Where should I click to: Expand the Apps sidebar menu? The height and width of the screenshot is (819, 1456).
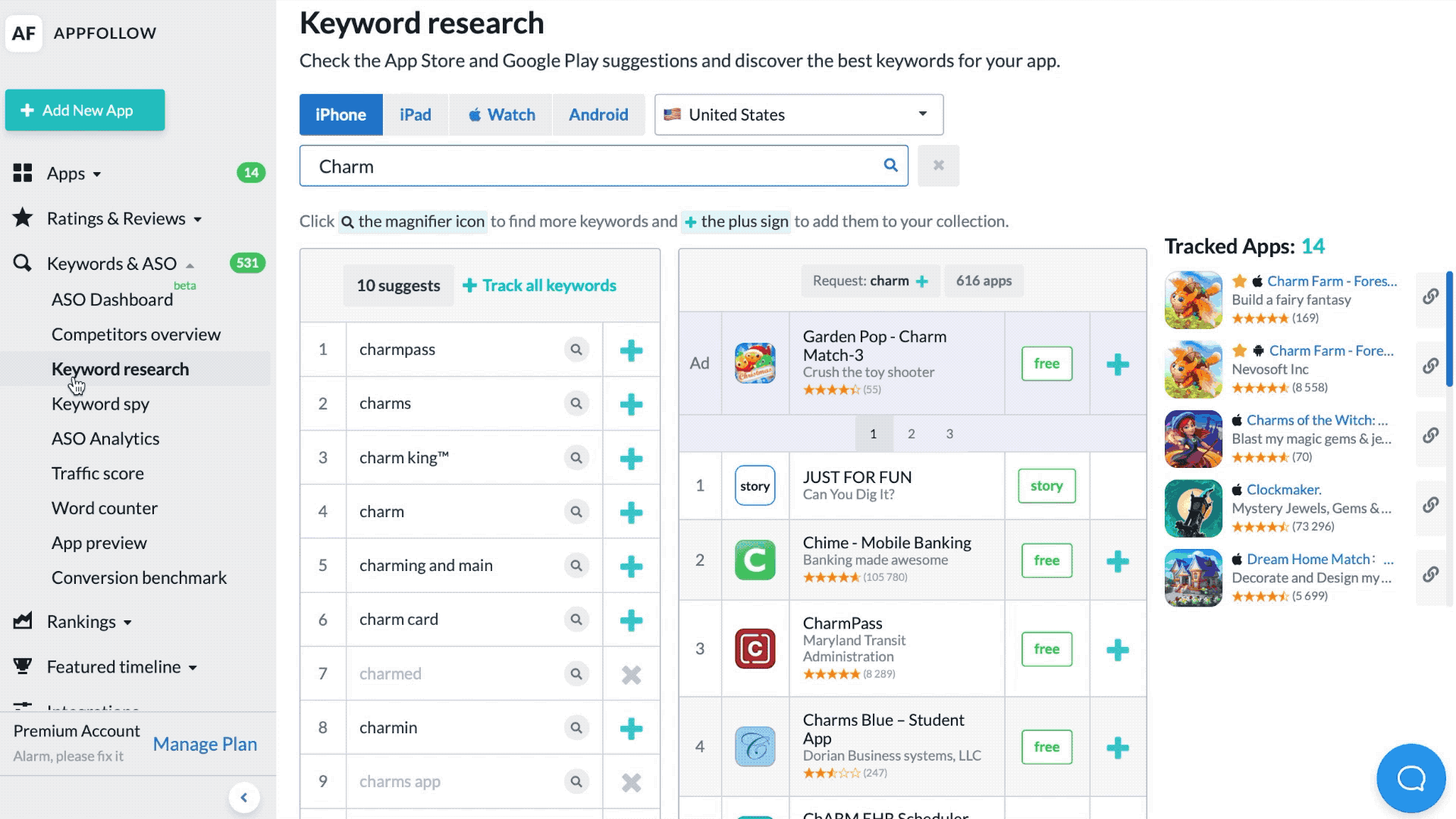(x=74, y=174)
